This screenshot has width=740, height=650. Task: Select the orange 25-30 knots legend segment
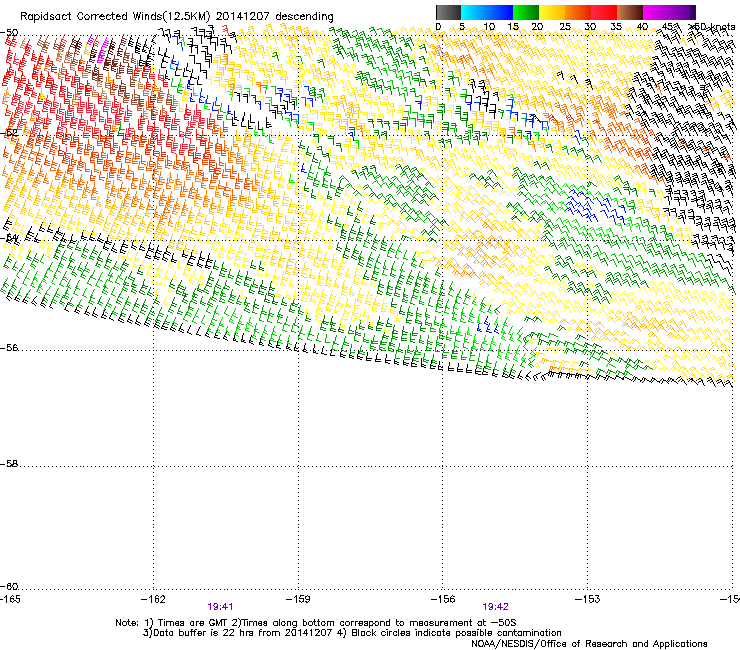click(578, 12)
